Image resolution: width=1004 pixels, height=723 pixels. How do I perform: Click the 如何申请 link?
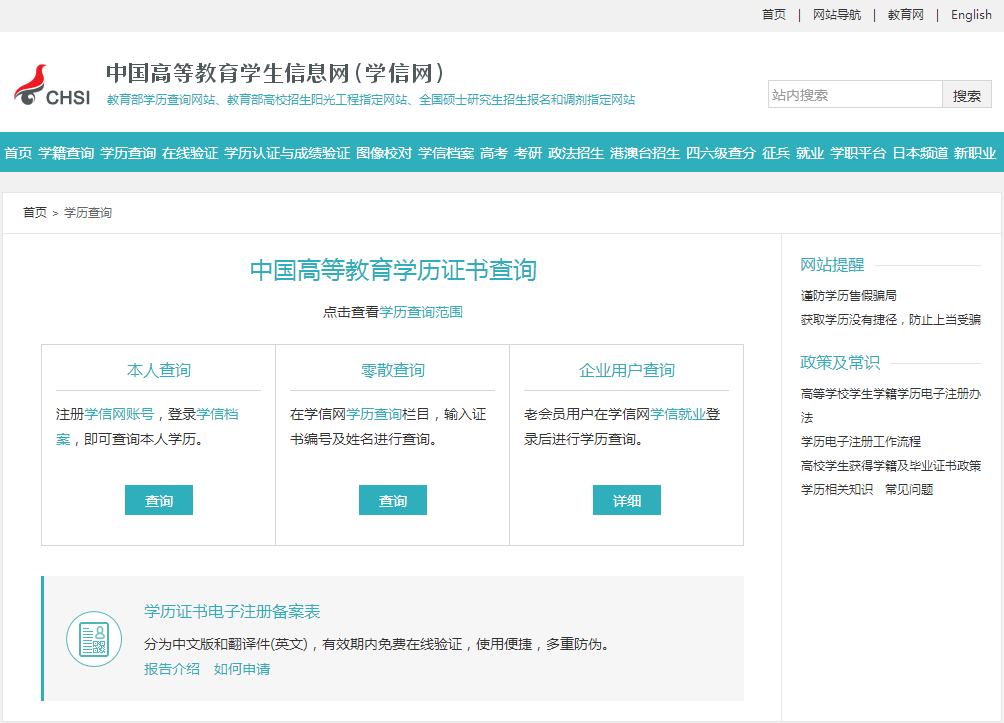click(x=242, y=669)
